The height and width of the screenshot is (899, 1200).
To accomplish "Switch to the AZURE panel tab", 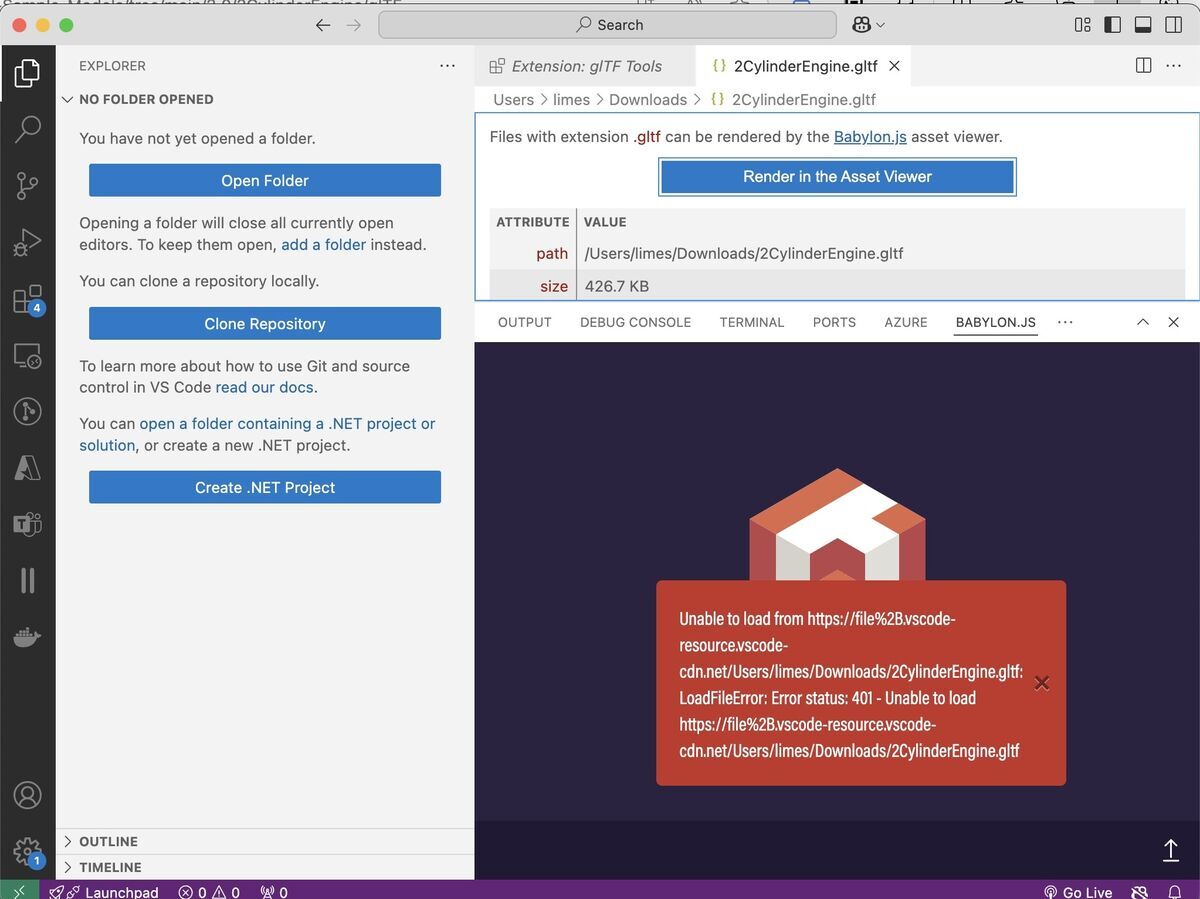I will 906,322.
